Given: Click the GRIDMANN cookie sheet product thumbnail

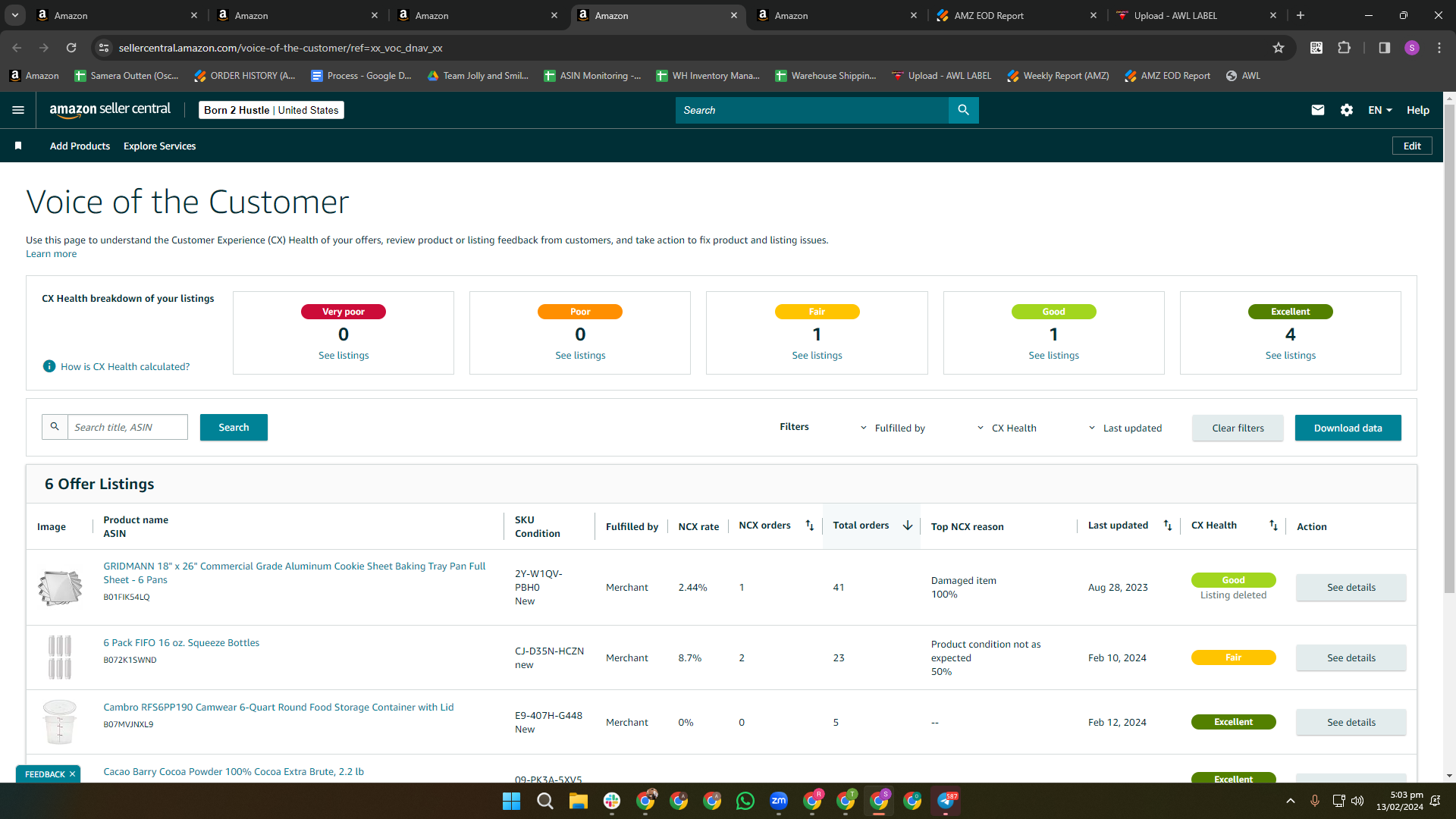Looking at the screenshot, I should [x=60, y=587].
